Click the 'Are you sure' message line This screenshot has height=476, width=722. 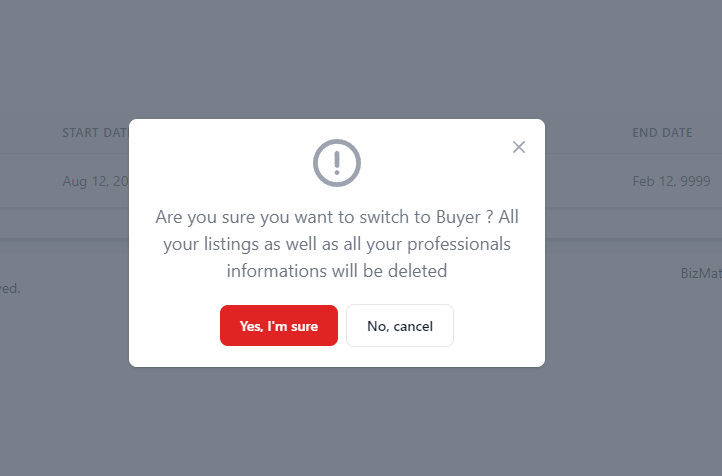coord(336,217)
